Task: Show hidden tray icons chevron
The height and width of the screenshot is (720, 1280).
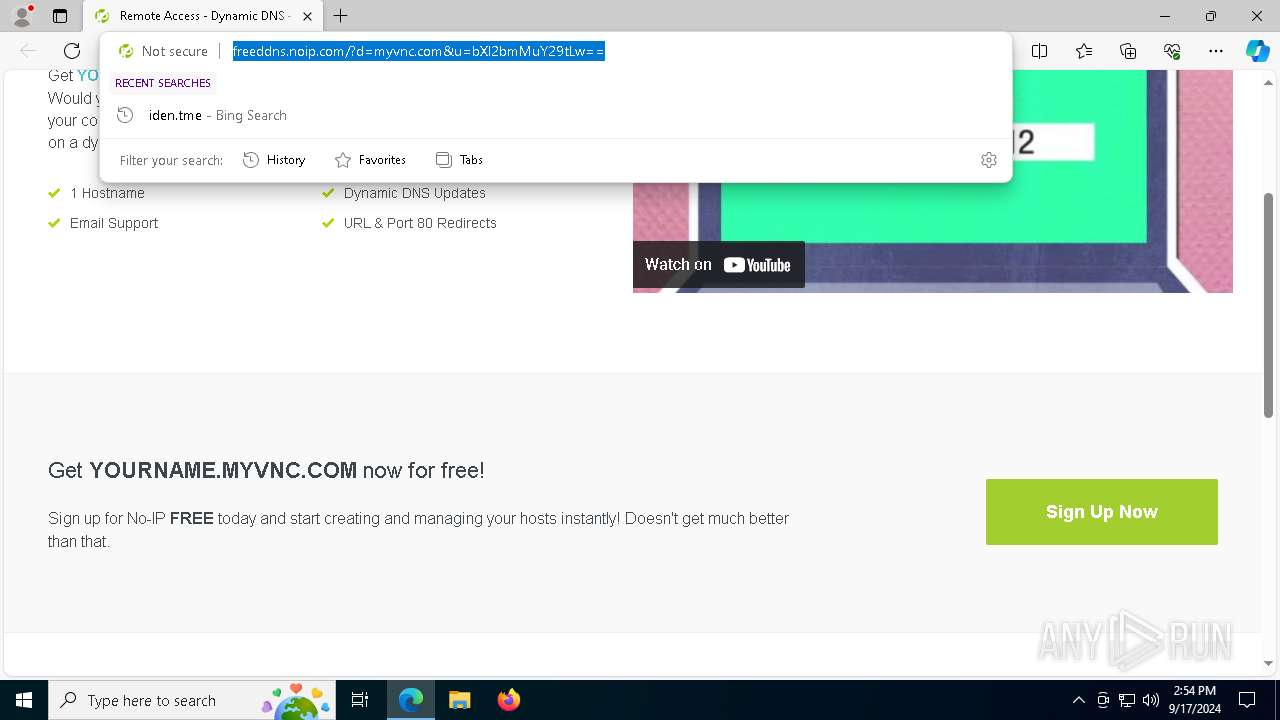Action: point(1078,700)
